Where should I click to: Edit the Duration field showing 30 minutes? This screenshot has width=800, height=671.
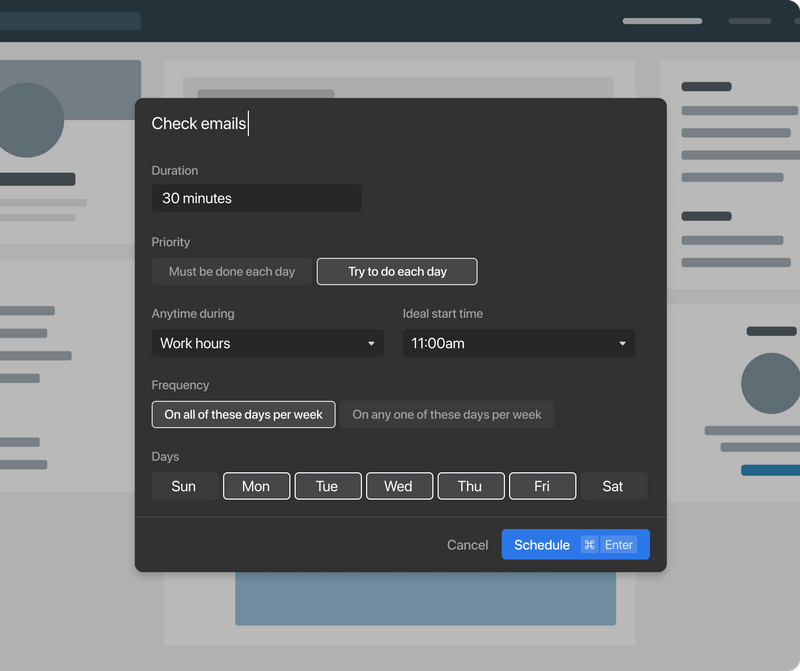coord(256,198)
